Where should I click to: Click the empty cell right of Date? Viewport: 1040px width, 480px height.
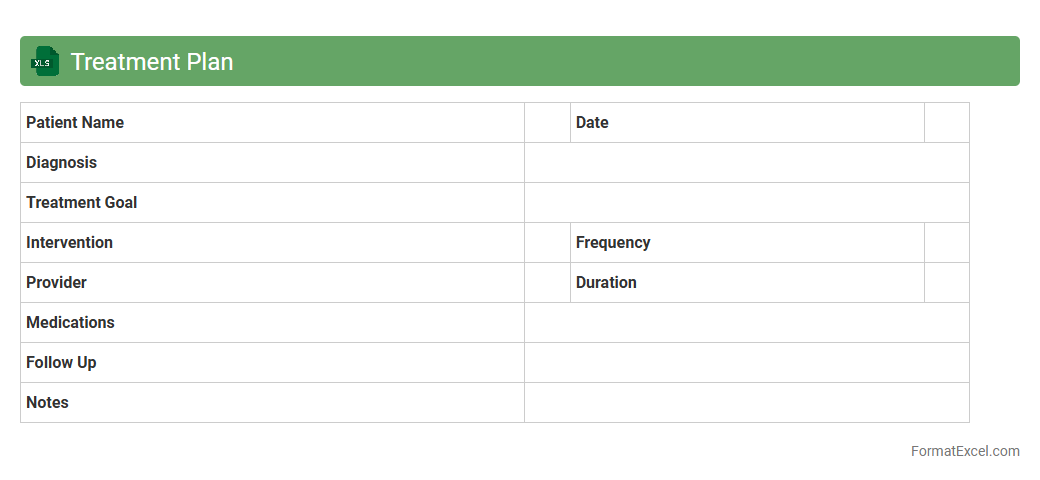tap(946, 123)
